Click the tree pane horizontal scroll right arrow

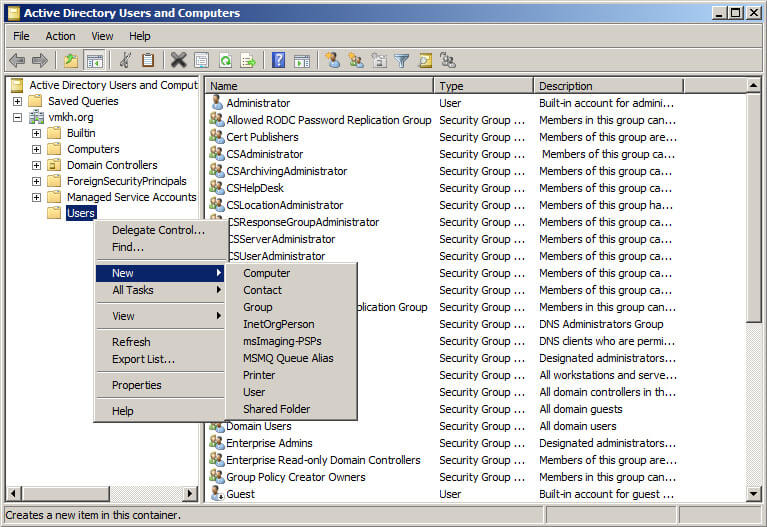[x=190, y=493]
